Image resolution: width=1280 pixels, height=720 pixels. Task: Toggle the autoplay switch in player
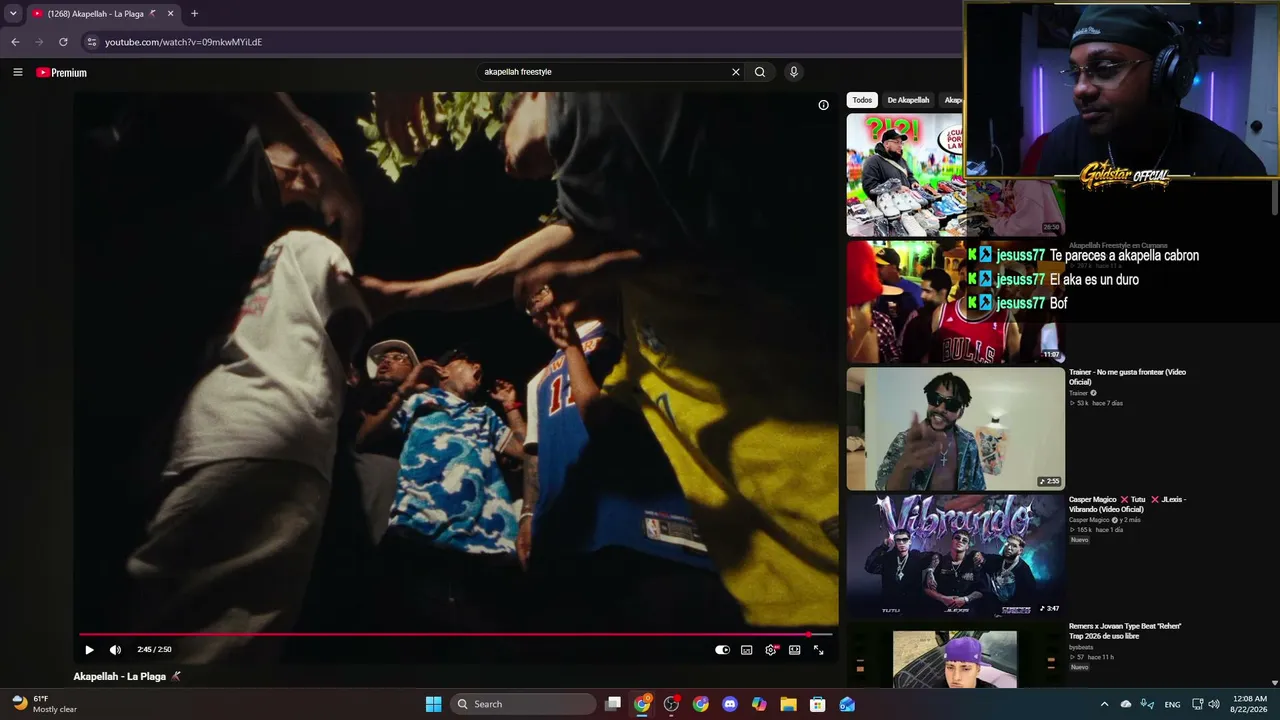point(722,650)
